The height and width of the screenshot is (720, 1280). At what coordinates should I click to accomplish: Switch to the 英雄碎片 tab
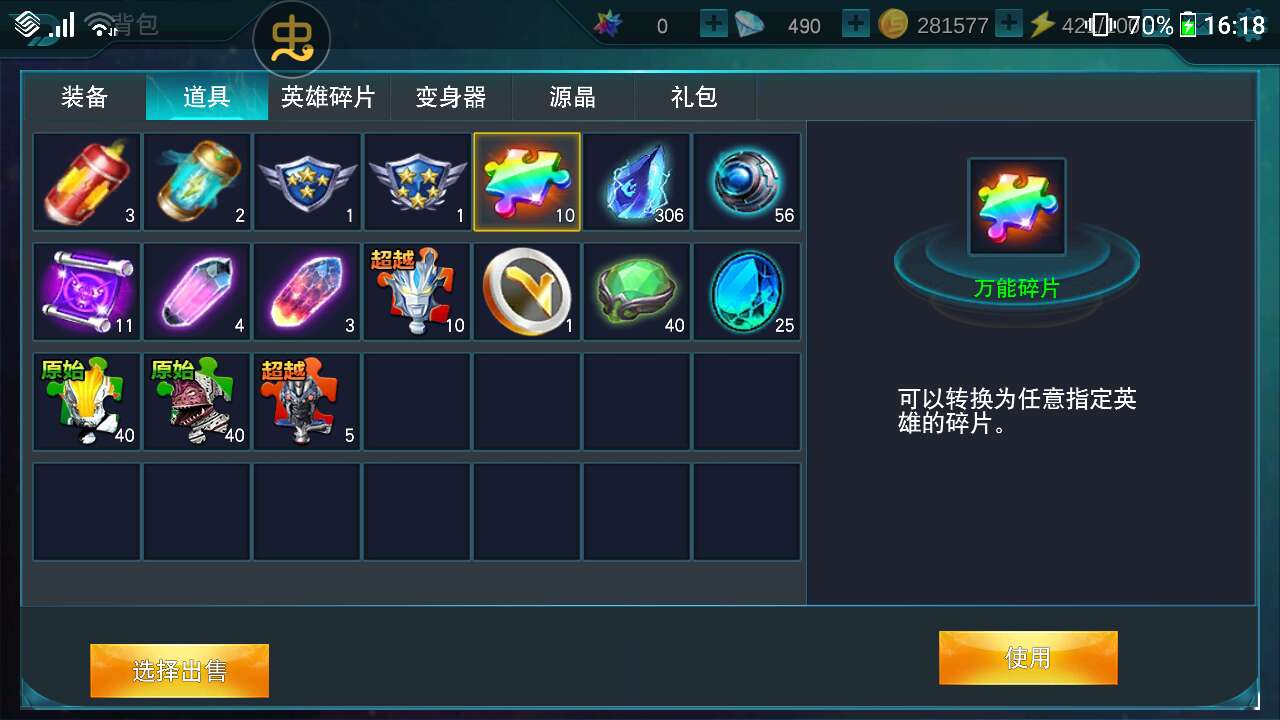coord(328,97)
